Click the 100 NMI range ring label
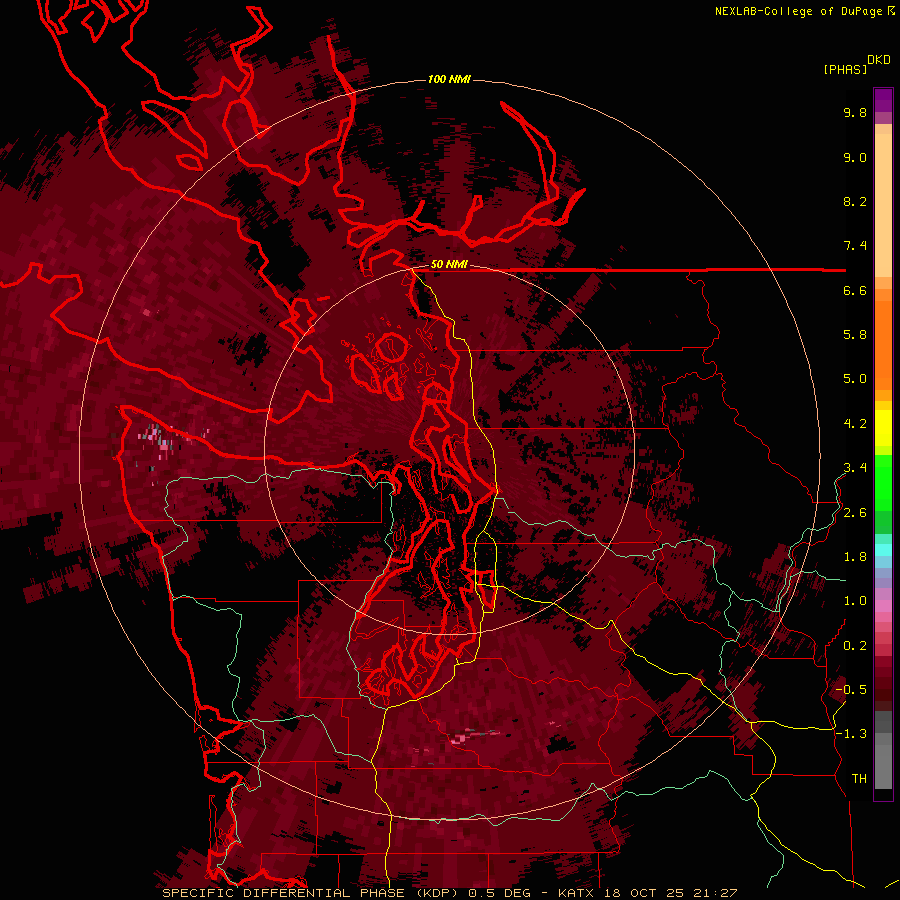This screenshot has width=900, height=900. (x=449, y=79)
